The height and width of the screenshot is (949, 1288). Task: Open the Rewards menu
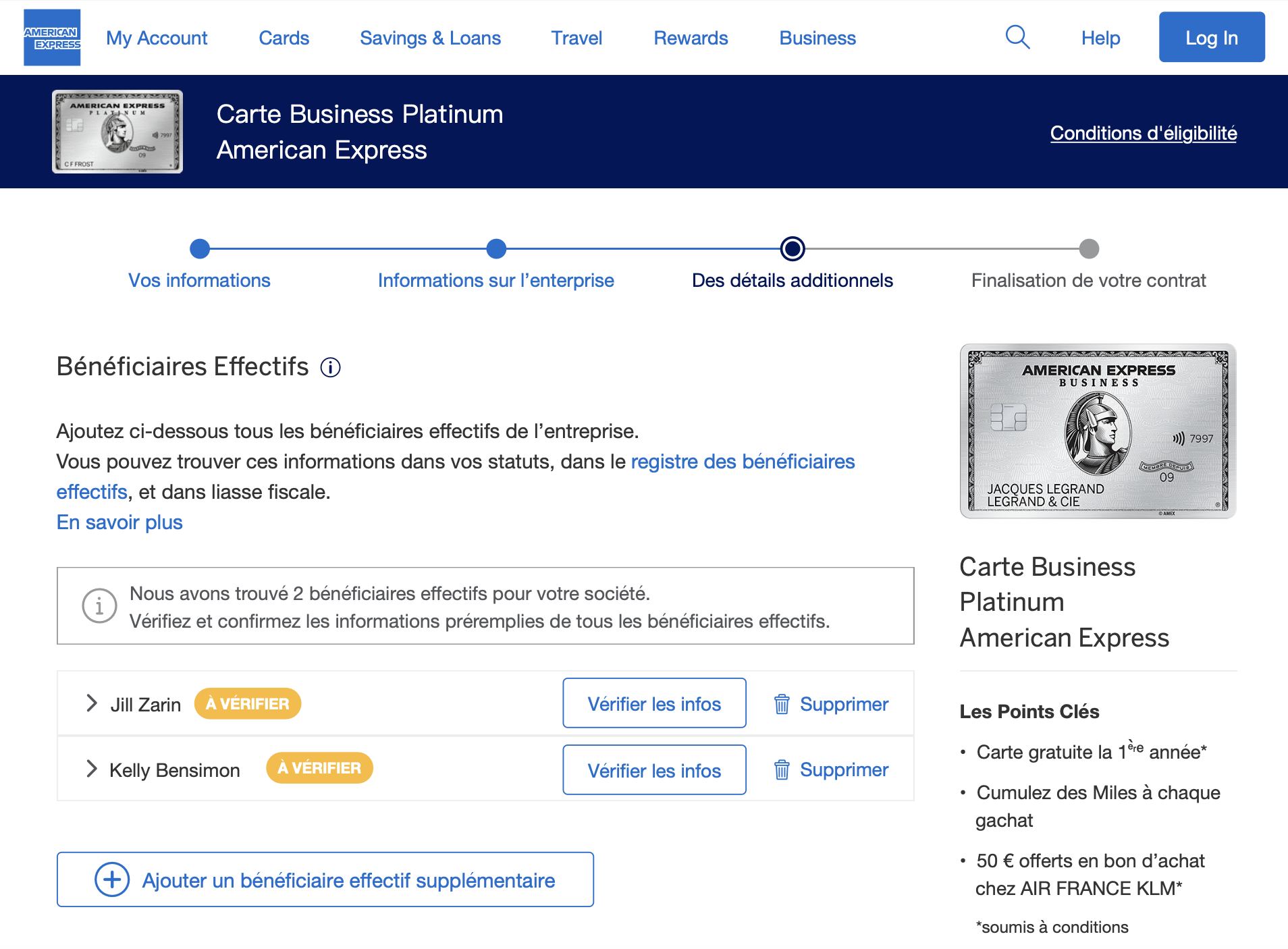691,38
